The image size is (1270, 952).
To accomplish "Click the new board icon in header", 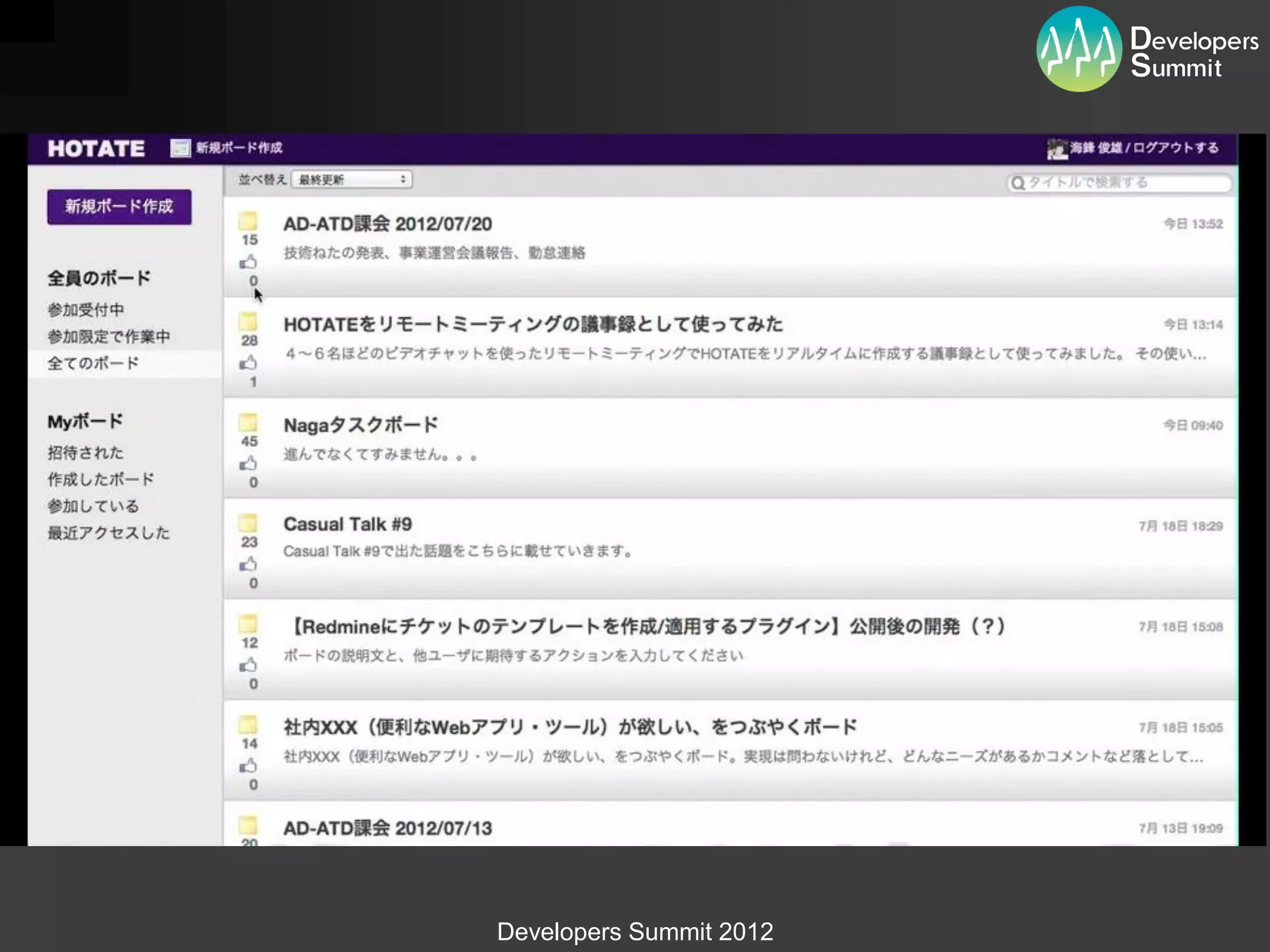I will (180, 148).
